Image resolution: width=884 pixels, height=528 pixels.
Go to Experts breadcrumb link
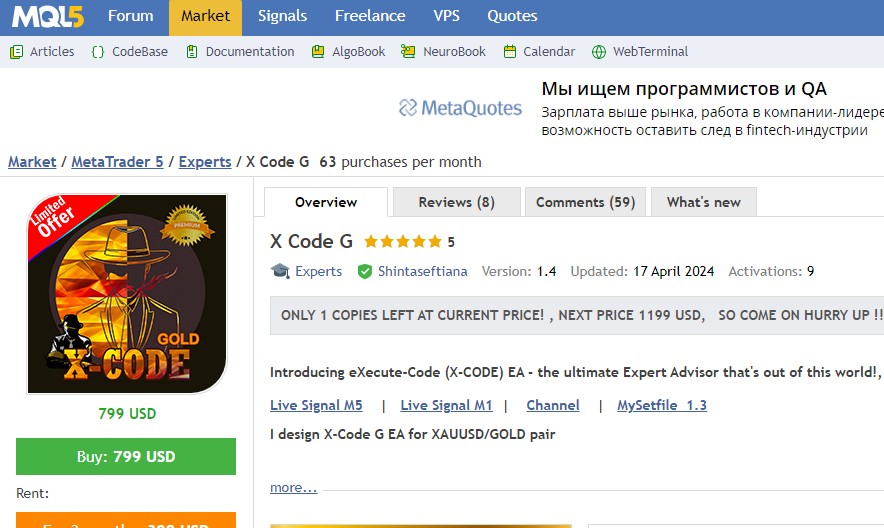pyautogui.click(x=205, y=162)
